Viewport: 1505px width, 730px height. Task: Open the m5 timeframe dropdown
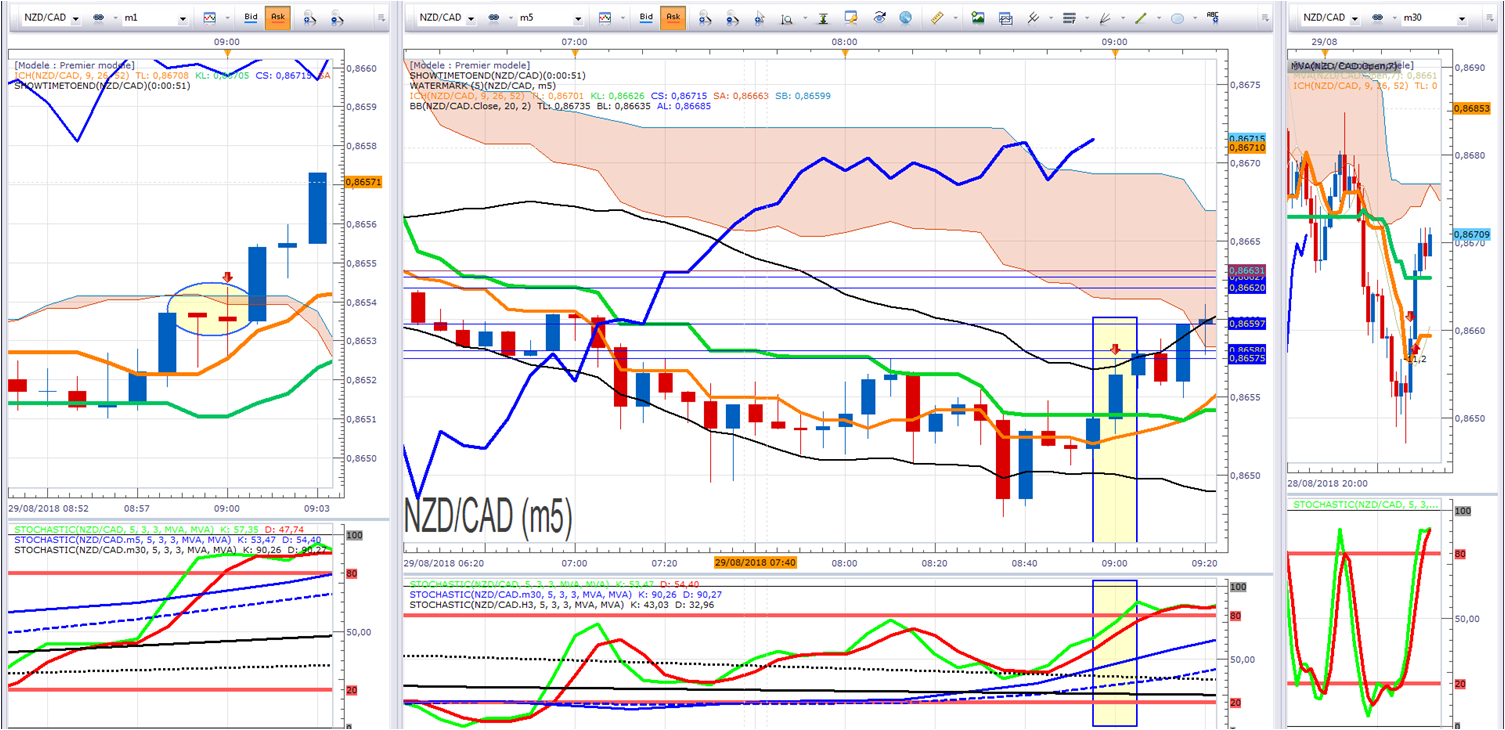coord(578,18)
